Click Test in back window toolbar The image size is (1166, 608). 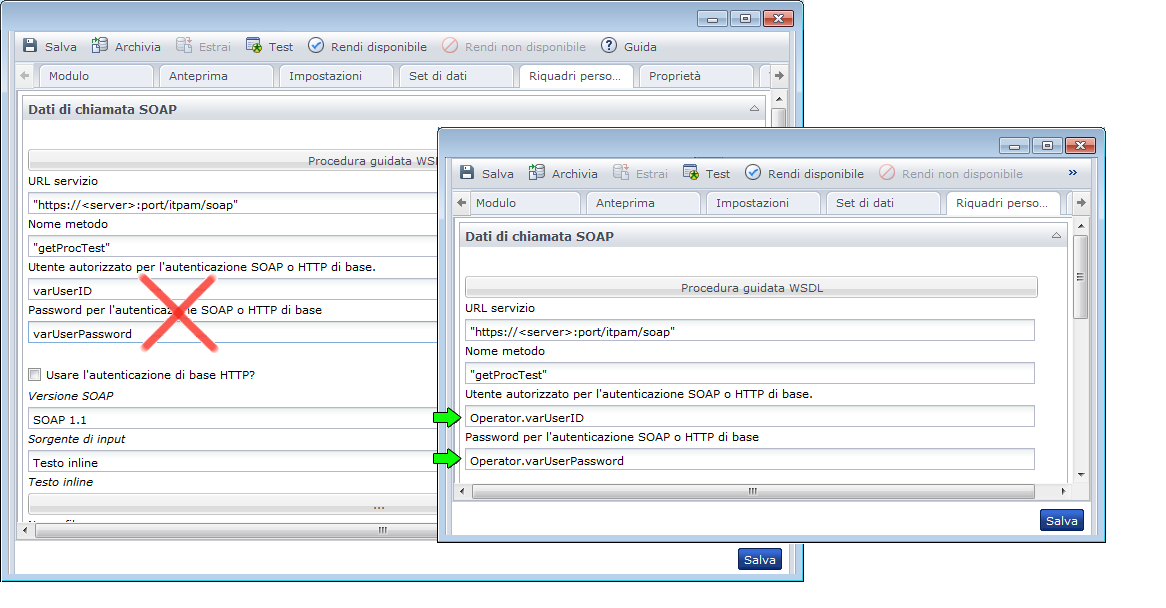point(269,46)
